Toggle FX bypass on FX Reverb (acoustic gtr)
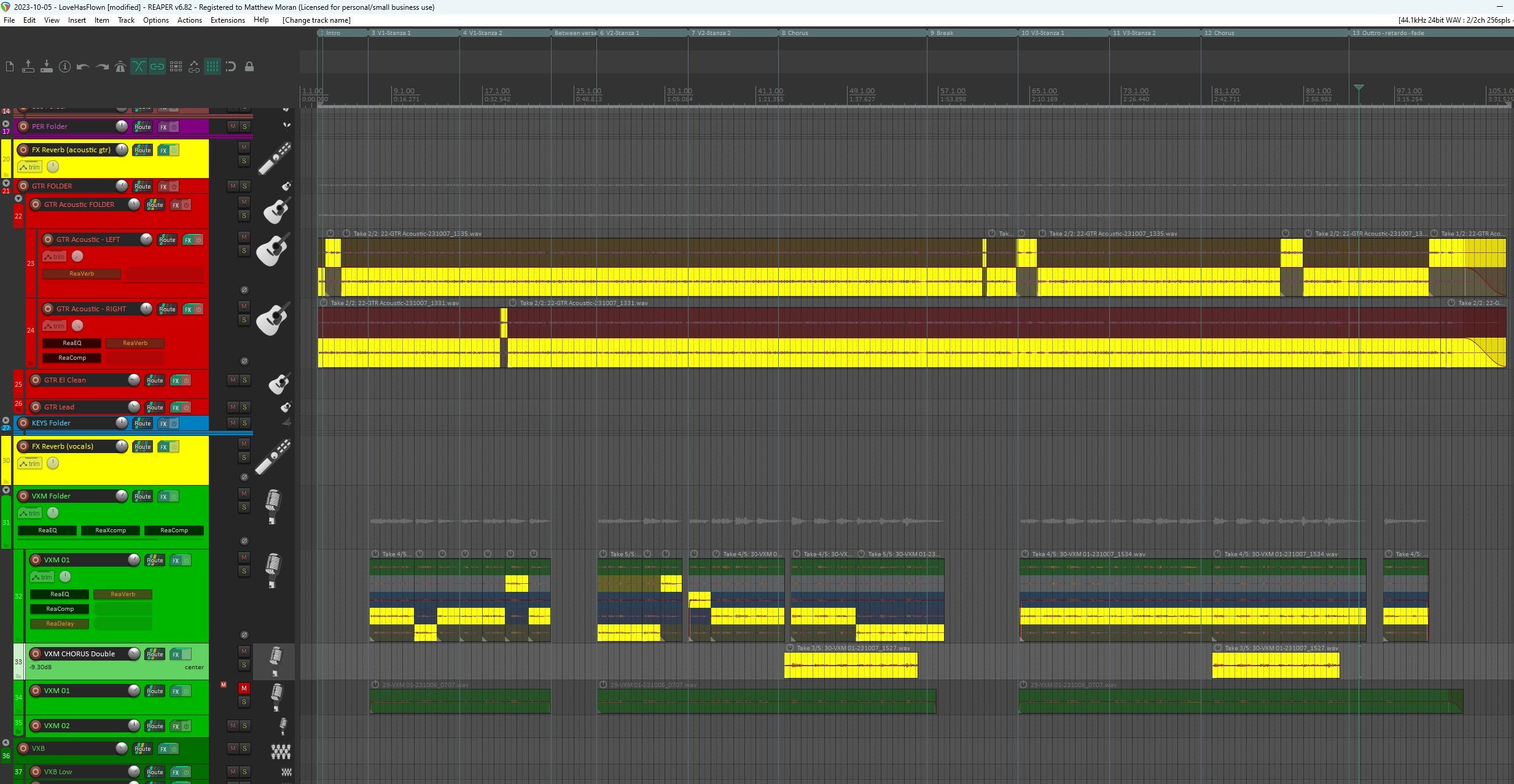Viewport: 1514px width, 784px height. pyautogui.click(x=174, y=150)
